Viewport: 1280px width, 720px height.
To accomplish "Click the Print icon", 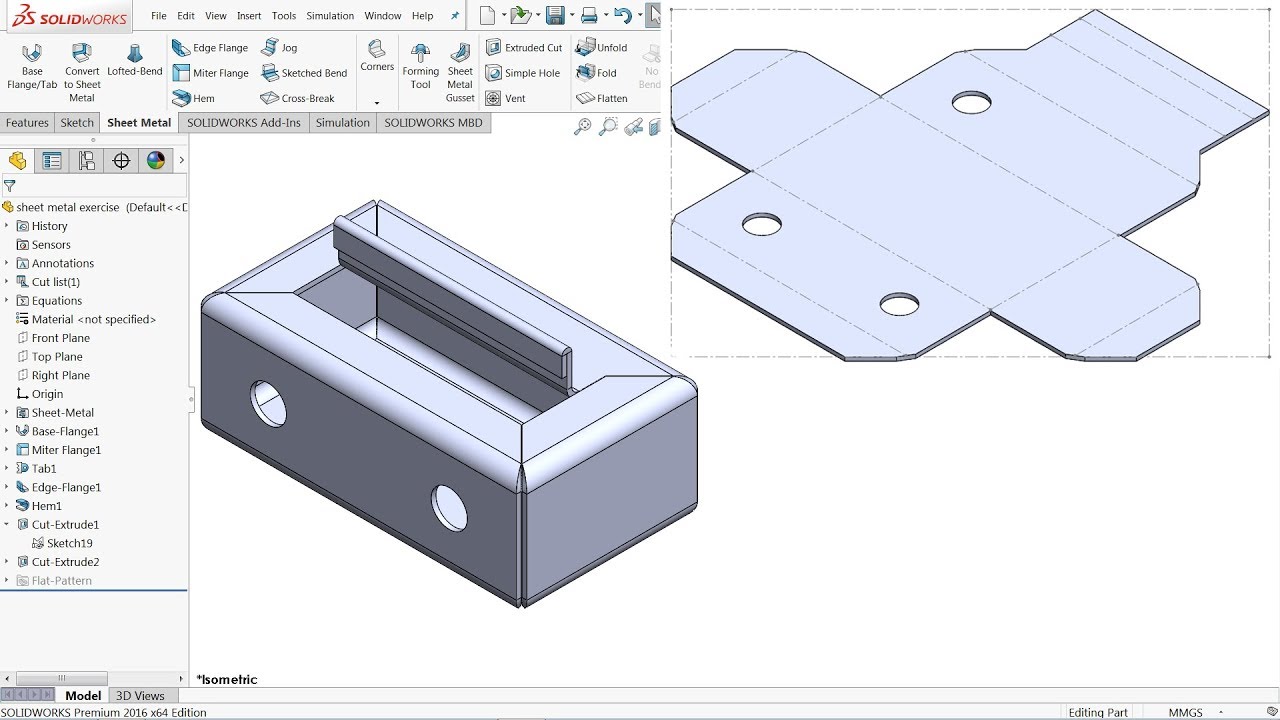I will coord(589,15).
